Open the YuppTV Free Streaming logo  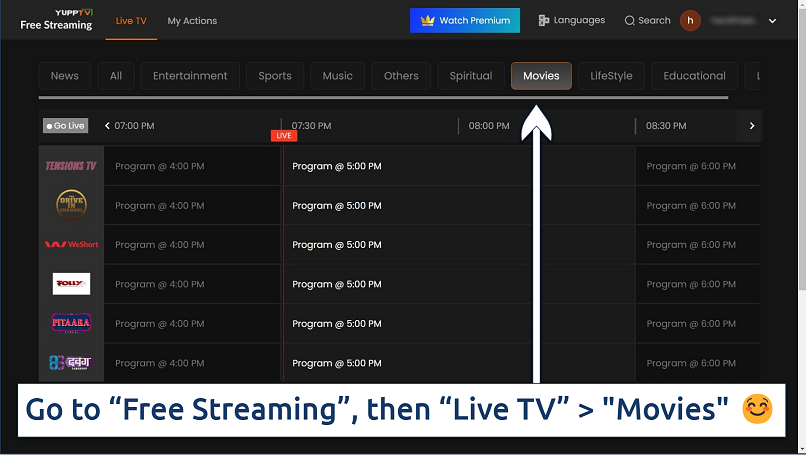(56, 20)
